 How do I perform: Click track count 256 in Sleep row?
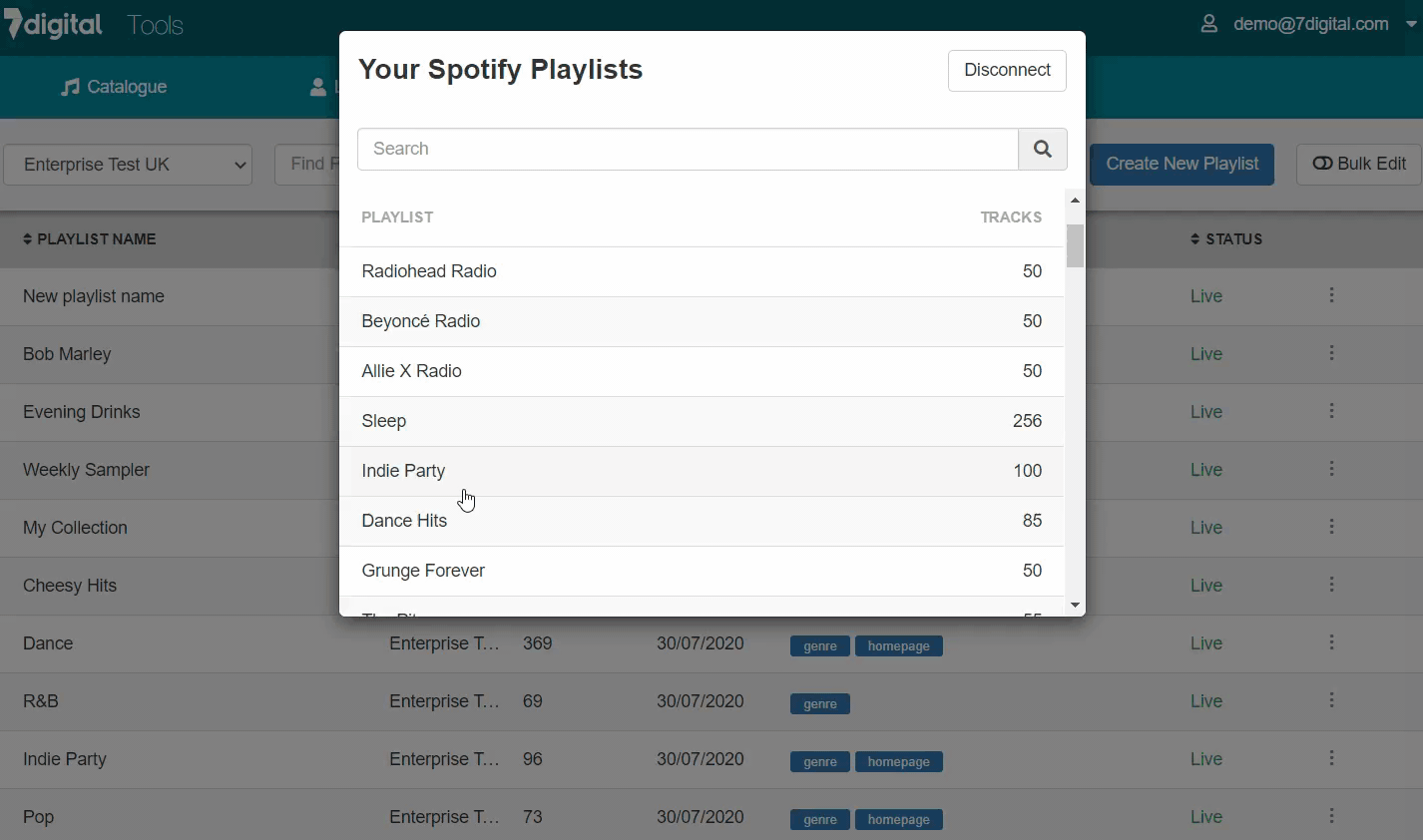tap(1027, 421)
